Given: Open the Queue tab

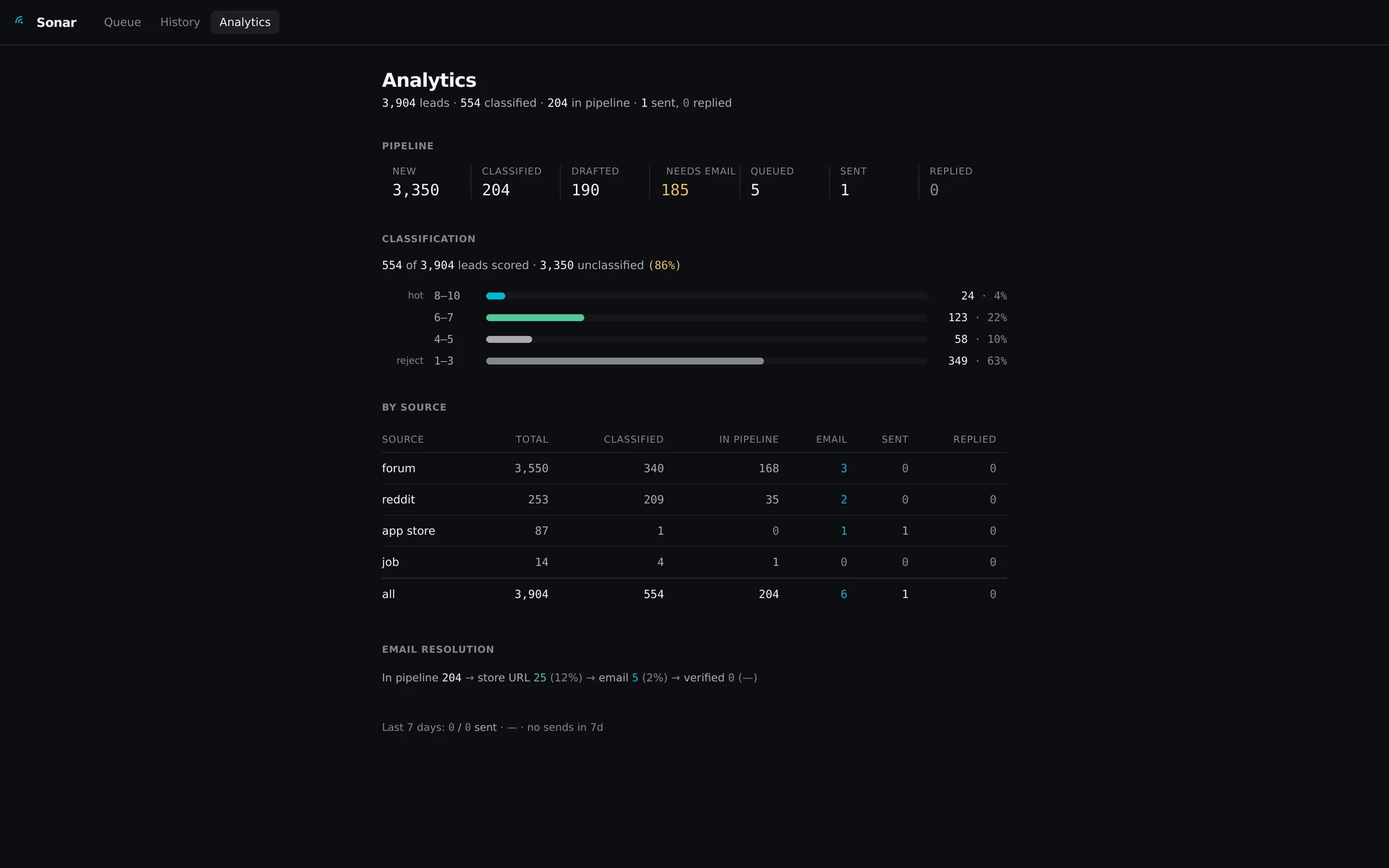Looking at the screenshot, I should pos(122,22).
